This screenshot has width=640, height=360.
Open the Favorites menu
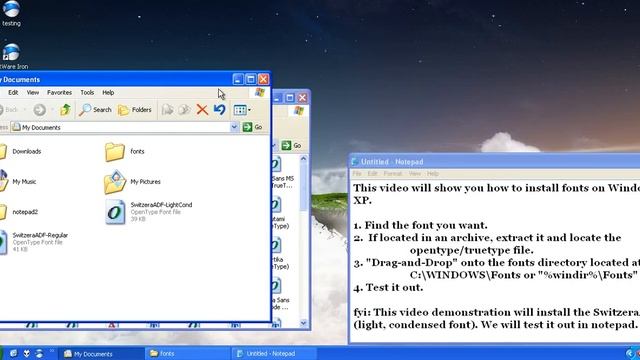(59, 93)
